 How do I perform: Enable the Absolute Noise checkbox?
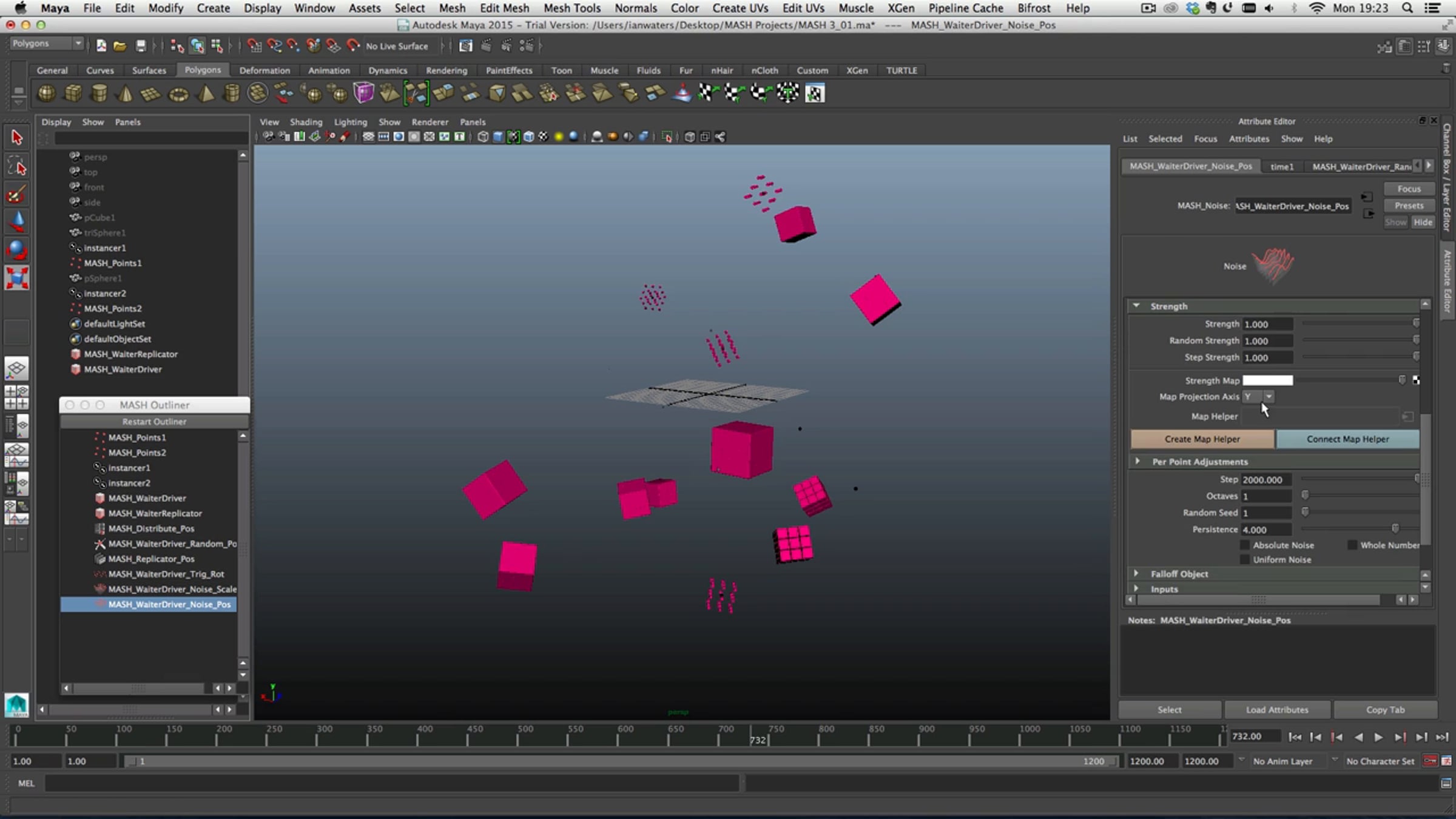pos(1245,545)
